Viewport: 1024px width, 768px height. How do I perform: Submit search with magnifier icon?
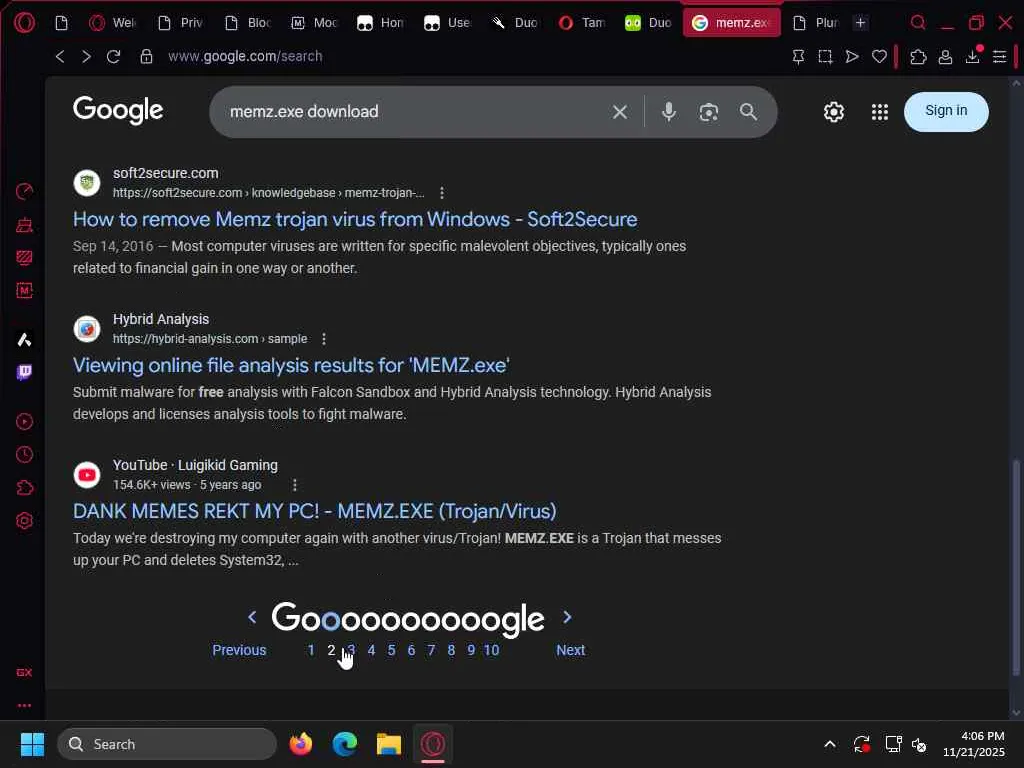(x=748, y=112)
